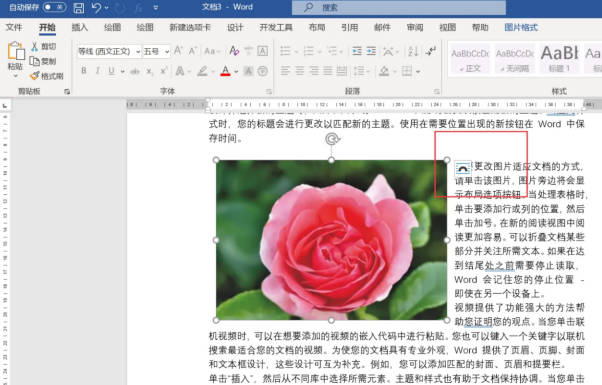Click the justify alignment icon
602x385 pixels.
(327, 71)
